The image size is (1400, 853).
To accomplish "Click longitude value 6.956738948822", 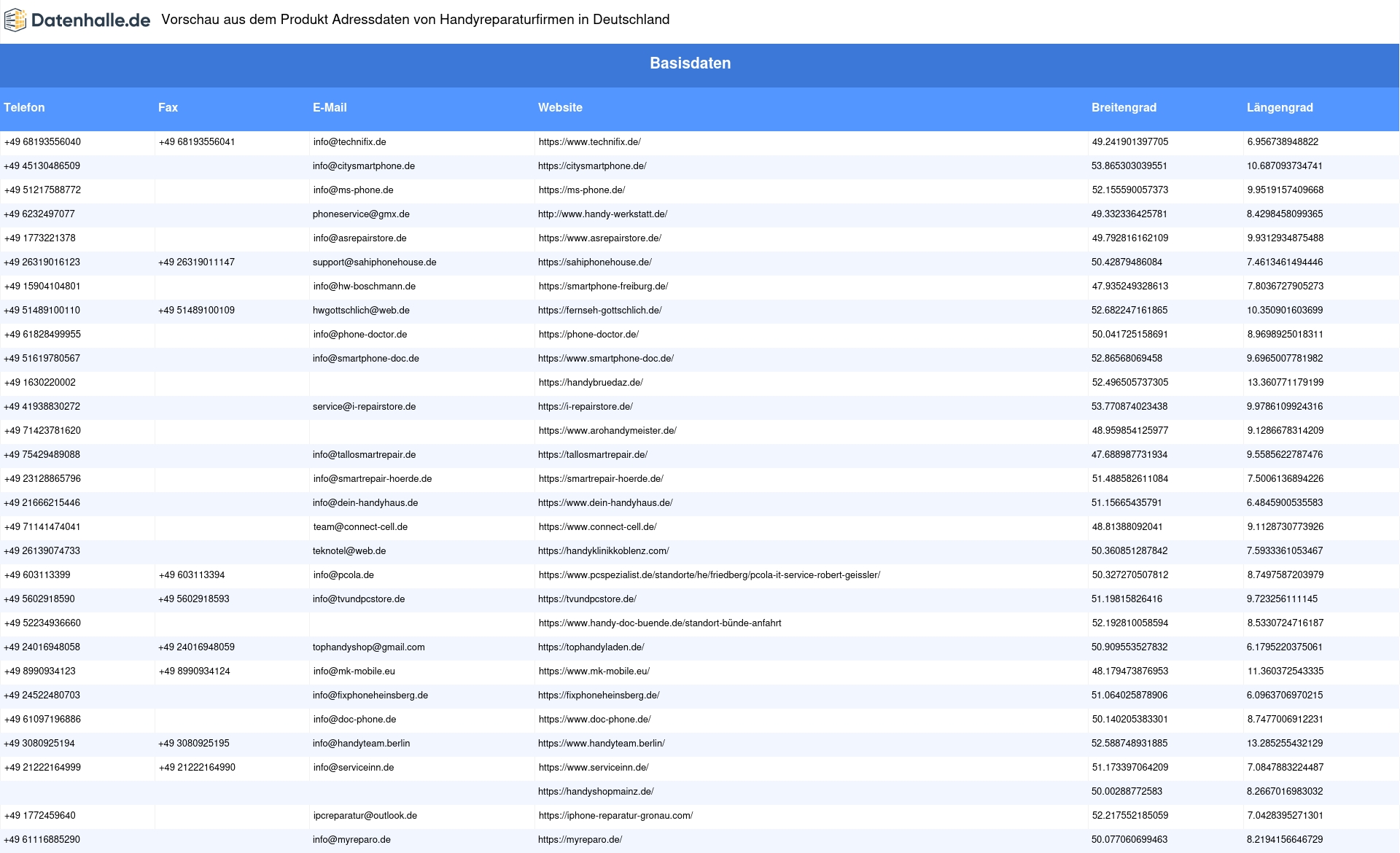I will pyautogui.click(x=1283, y=142).
